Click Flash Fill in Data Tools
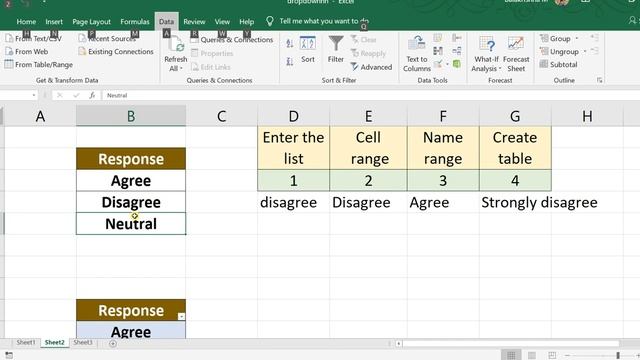Image resolution: width=640 pixels, height=360 pixels. pyautogui.click(x=438, y=38)
